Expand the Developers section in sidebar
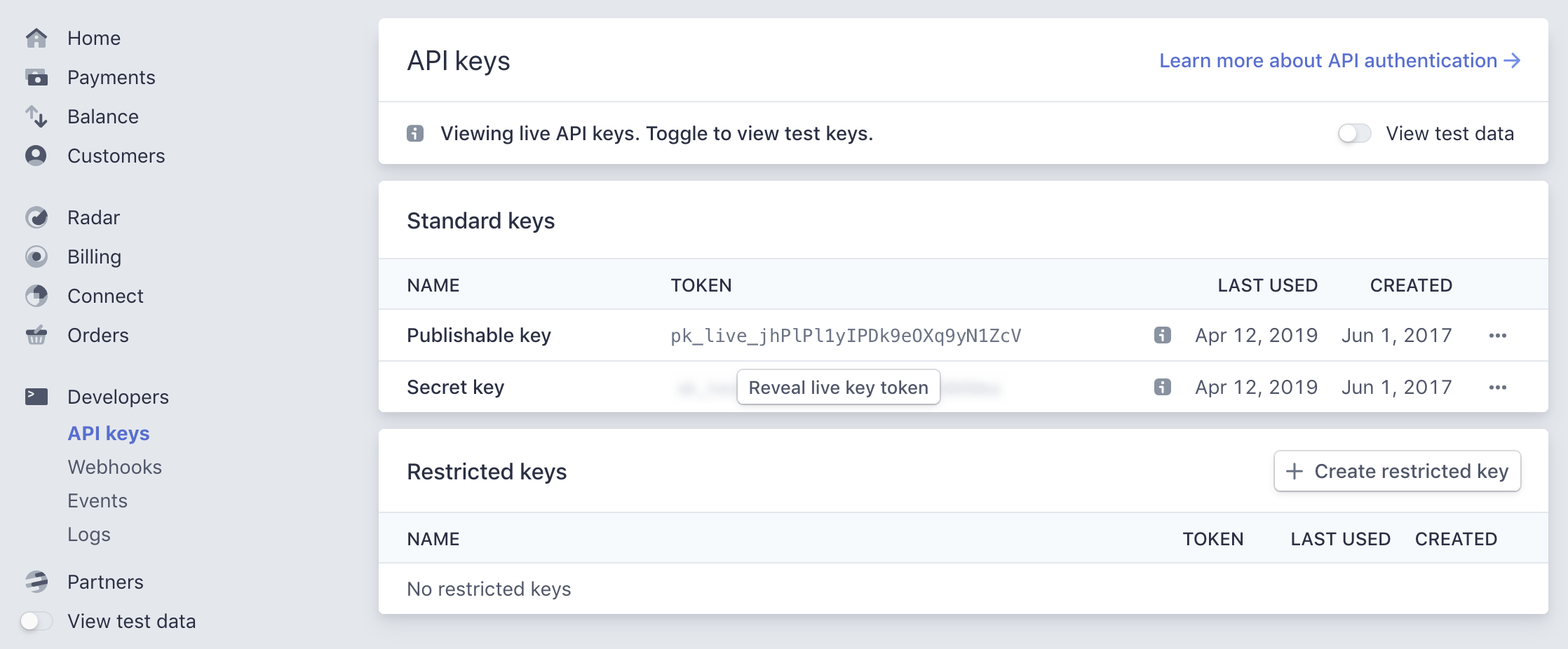Screen dimensions: 1568x649 click(x=118, y=397)
